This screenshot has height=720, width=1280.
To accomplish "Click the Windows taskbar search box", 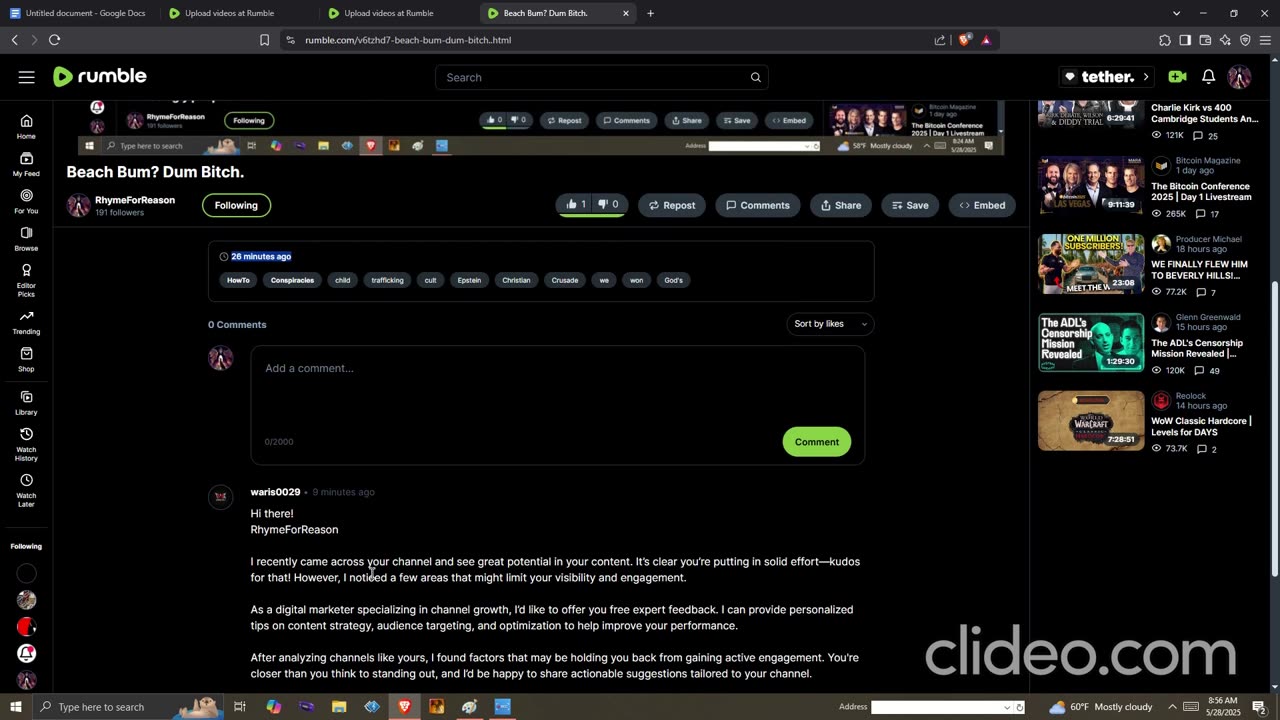I will pos(127,707).
